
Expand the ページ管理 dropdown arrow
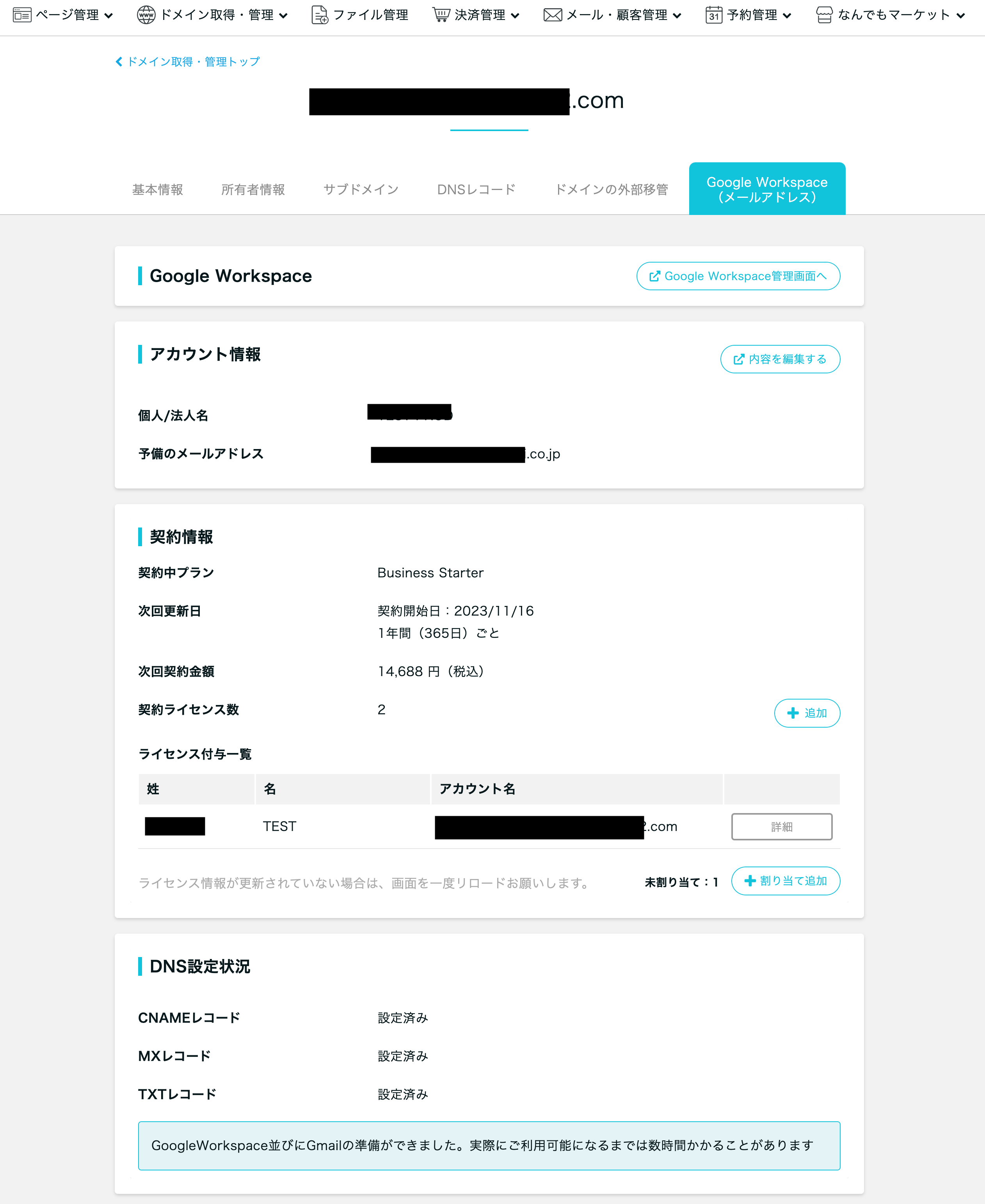click(108, 16)
